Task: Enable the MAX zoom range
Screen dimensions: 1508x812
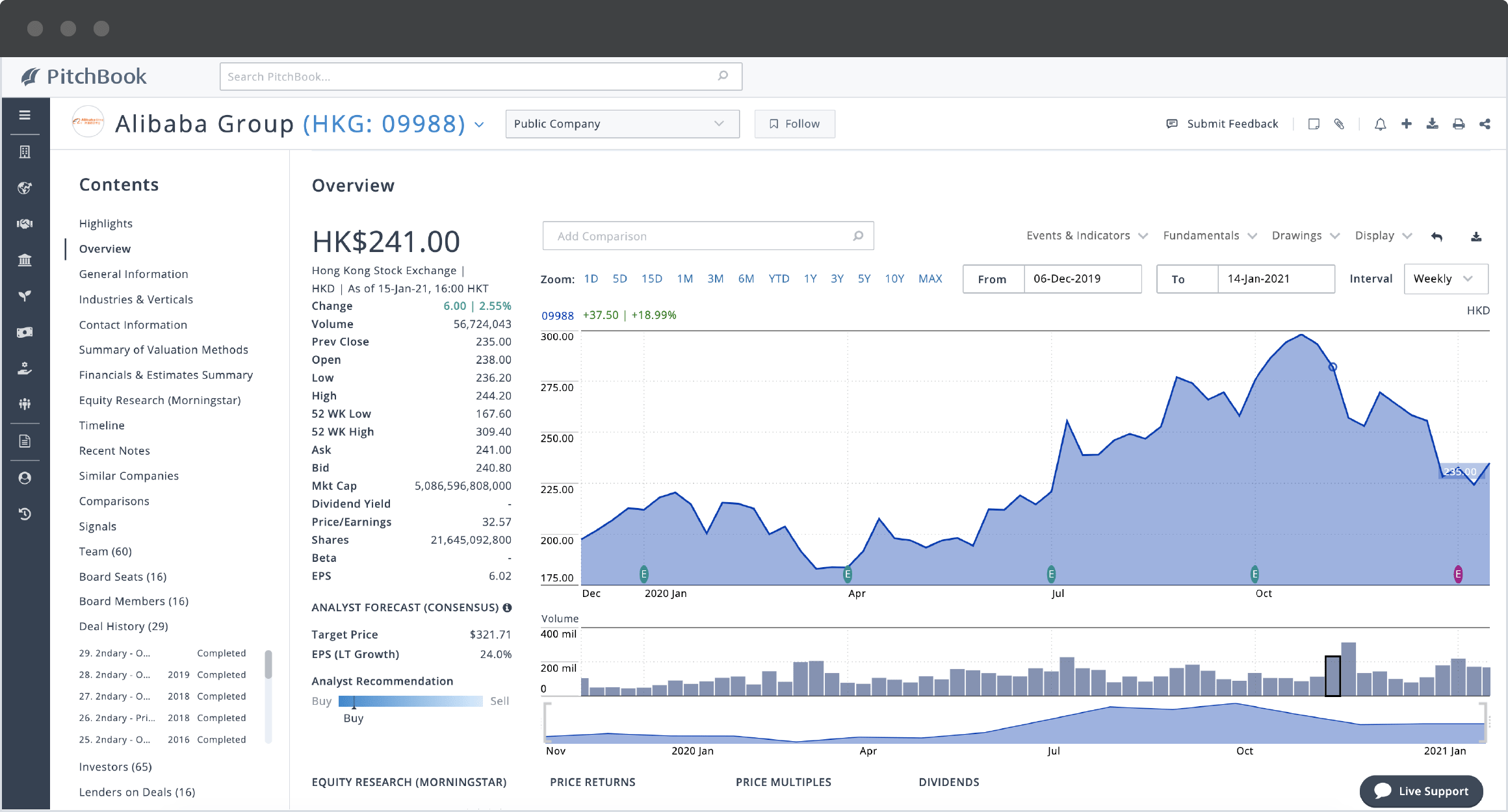Action: (x=930, y=278)
